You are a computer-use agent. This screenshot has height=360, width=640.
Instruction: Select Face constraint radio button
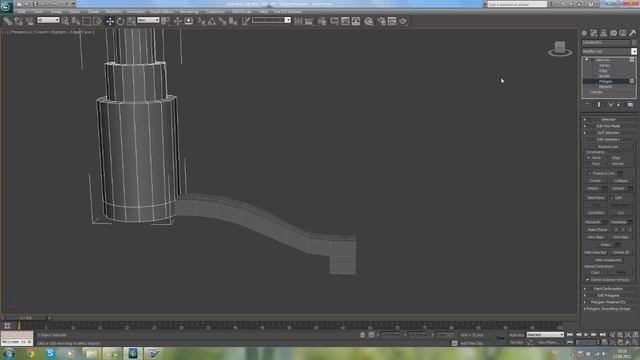pos(589,164)
